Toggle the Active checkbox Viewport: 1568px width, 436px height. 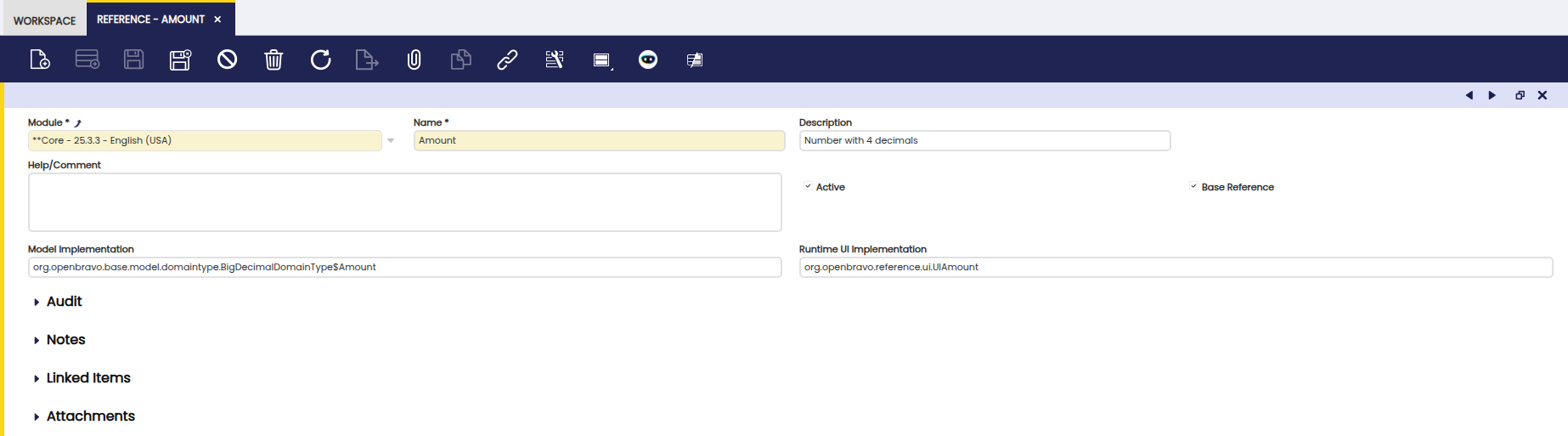coord(808,187)
